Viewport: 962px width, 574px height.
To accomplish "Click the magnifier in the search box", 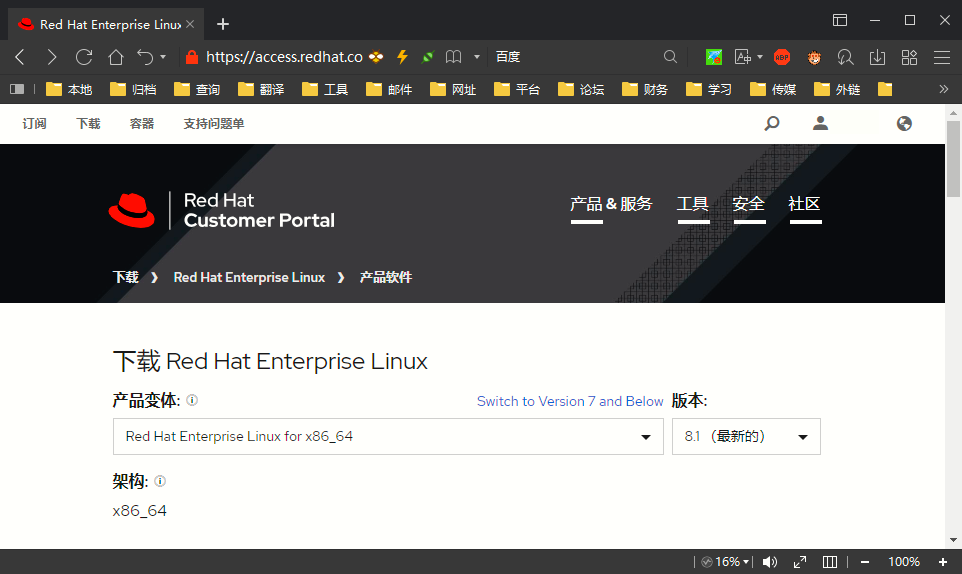I will [670, 57].
